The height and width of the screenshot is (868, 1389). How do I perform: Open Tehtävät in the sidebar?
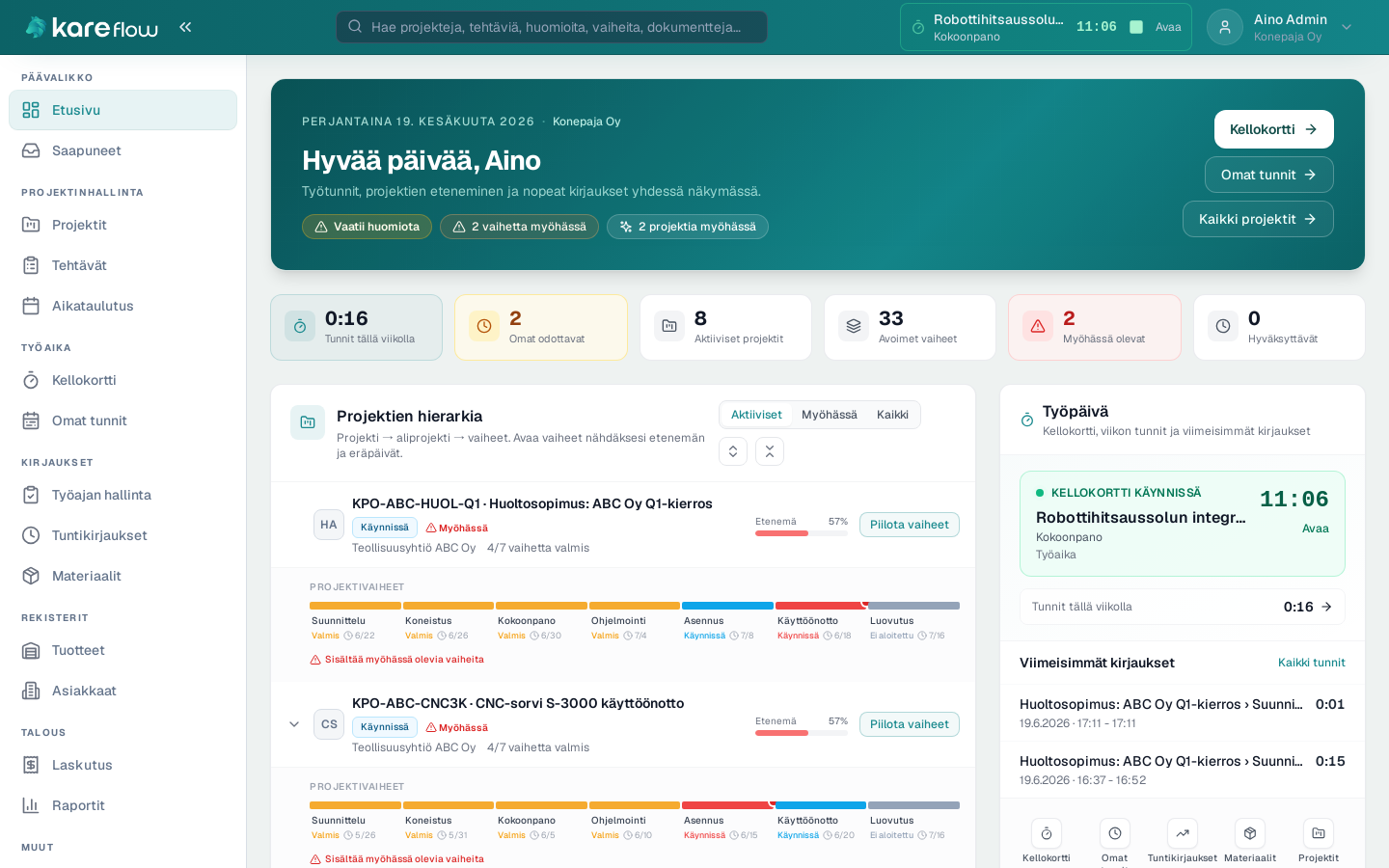[x=123, y=265]
